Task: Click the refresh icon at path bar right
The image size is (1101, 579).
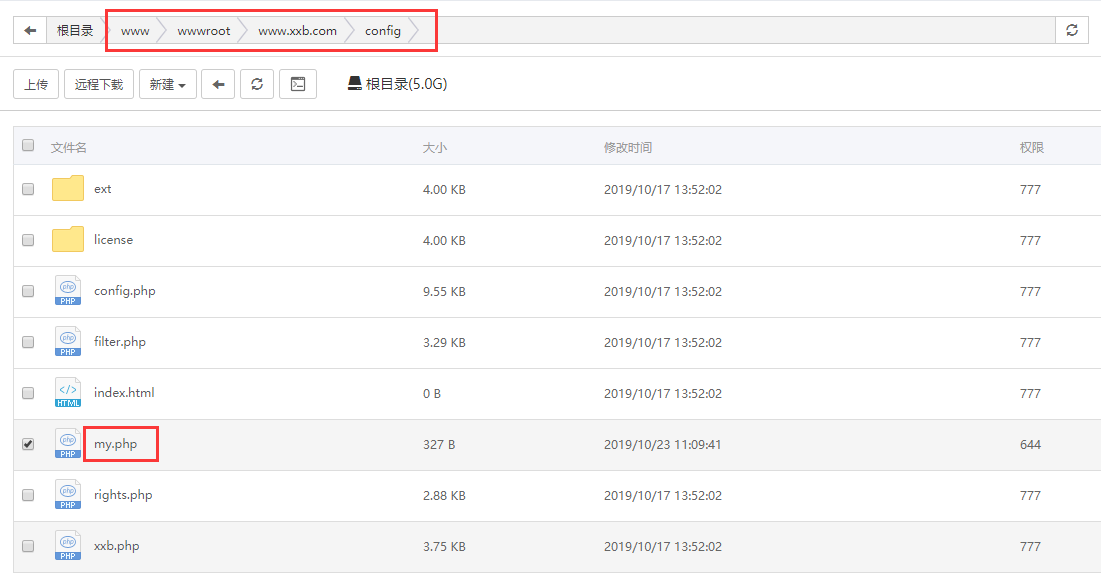Action: point(1071,31)
